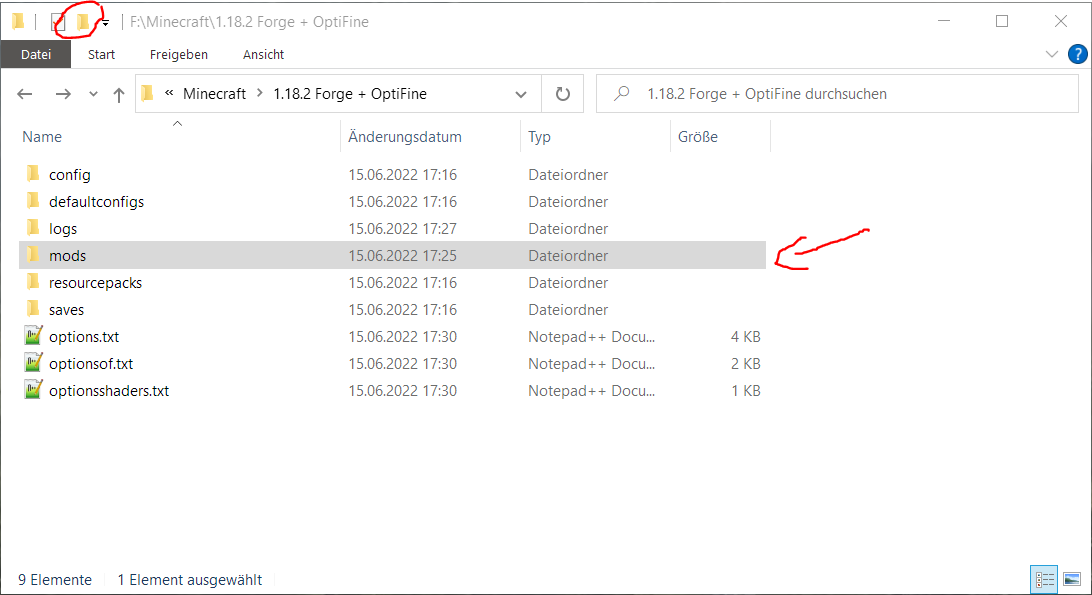Switch to details view in status bar
The image size is (1092, 595).
[1044, 579]
